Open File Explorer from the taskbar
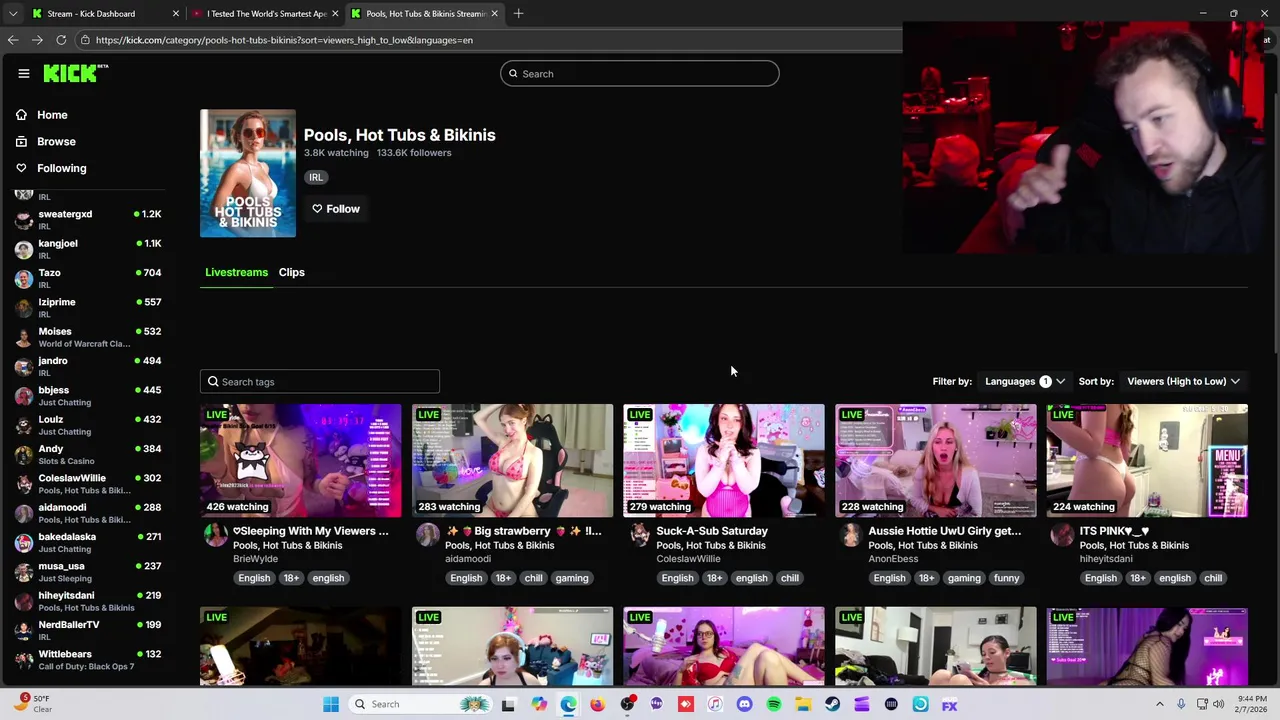 point(803,704)
